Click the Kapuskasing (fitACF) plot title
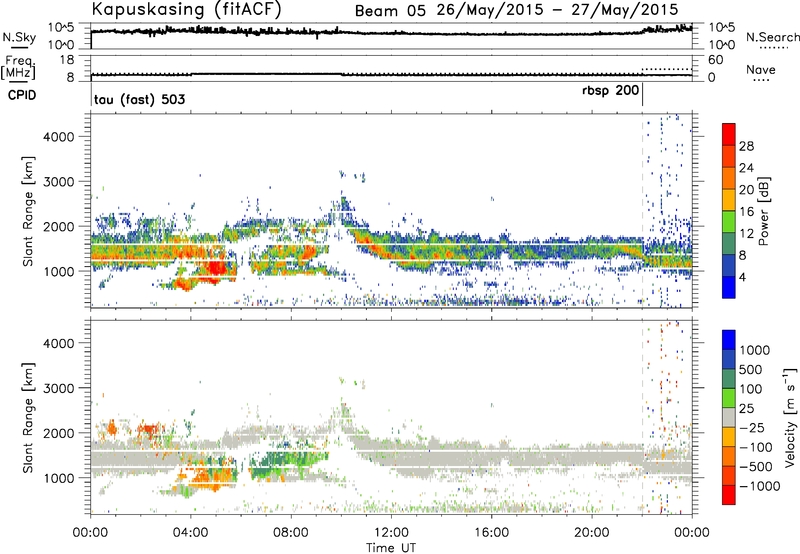800x554 pixels. coord(186,10)
